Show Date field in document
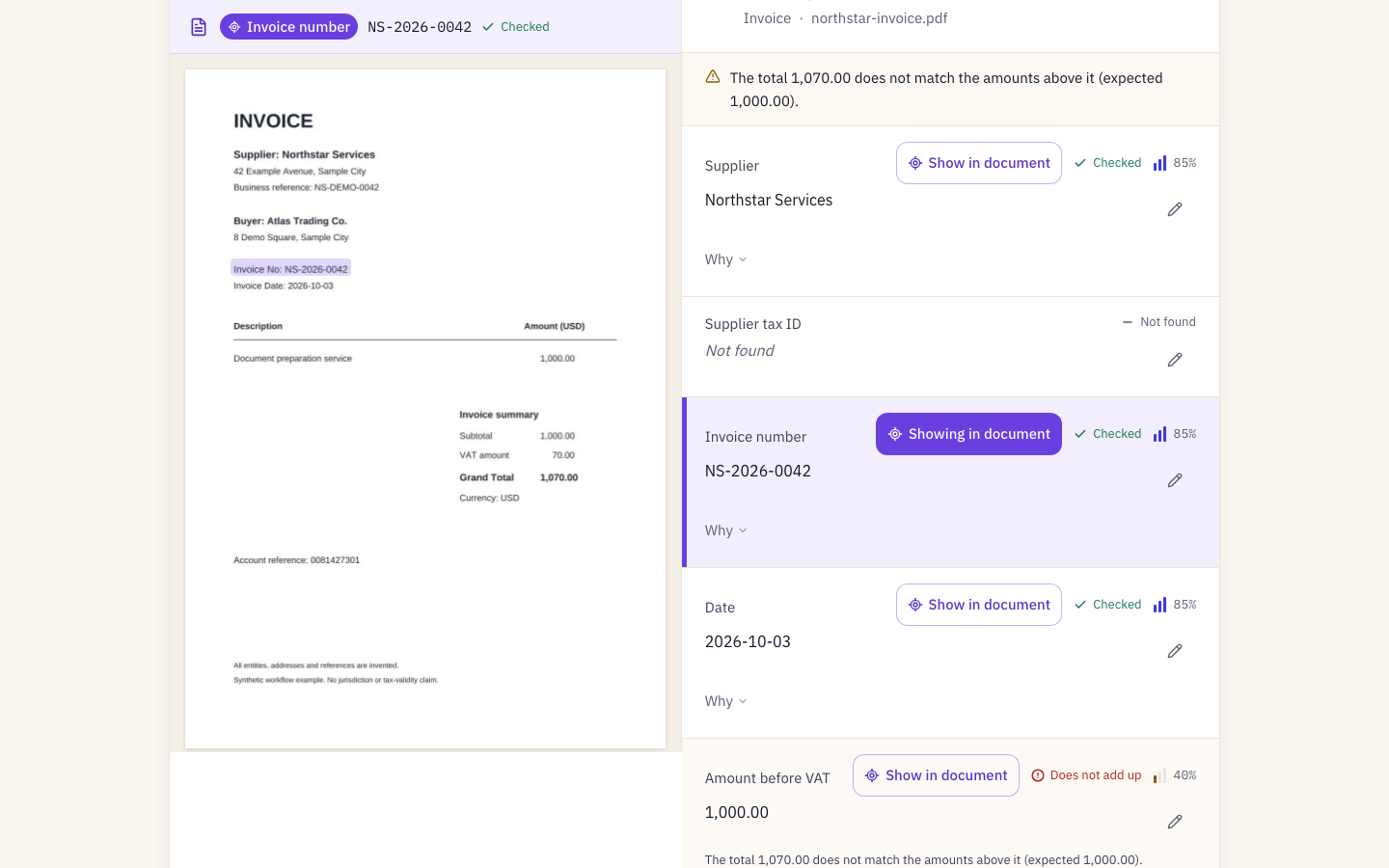The width and height of the screenshot is (1389, 868). (x=979, y=605)
